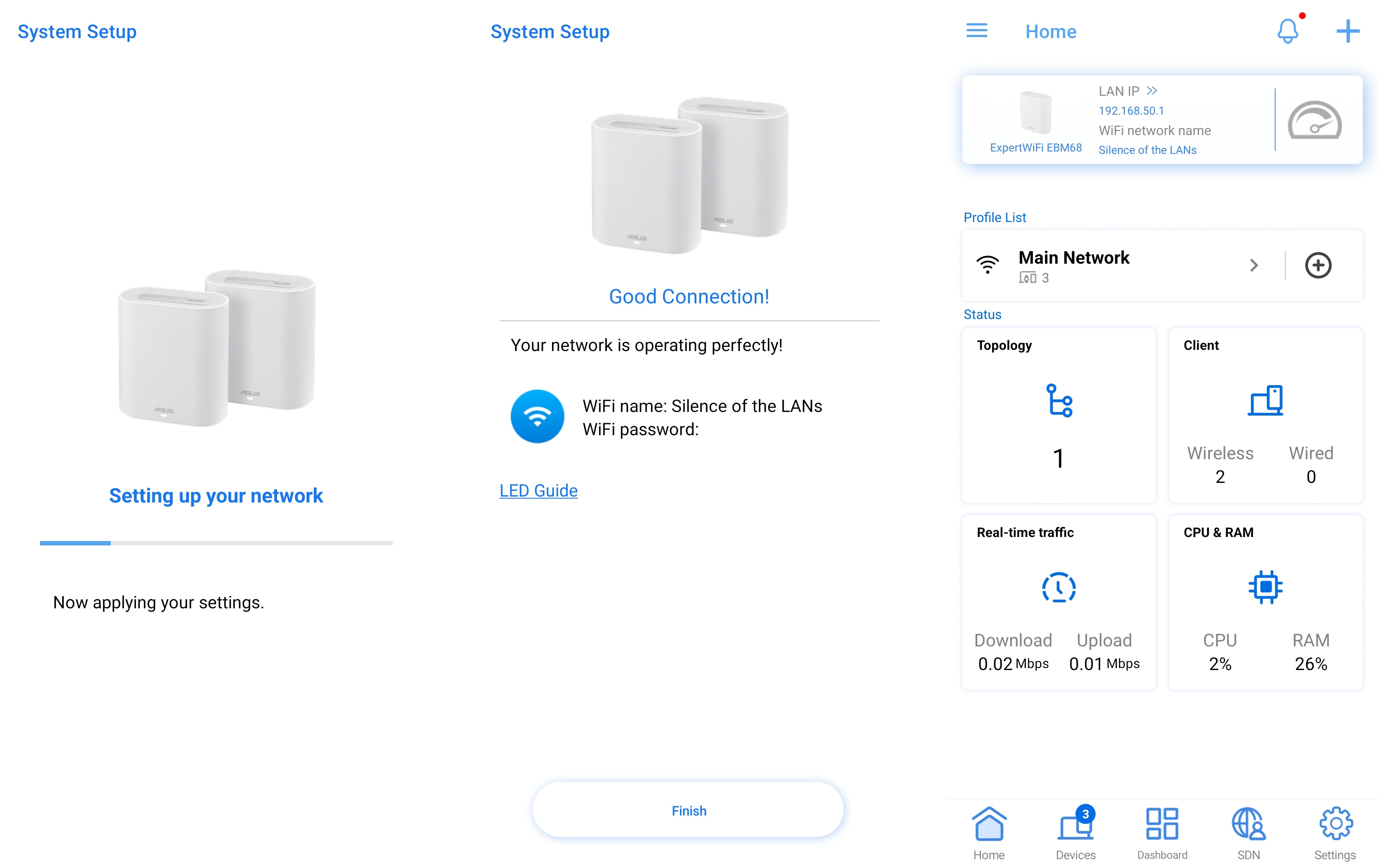Tap the blue WiFi circle icon
Screen dimensions: 1379x868
click(x=537, y=416)
